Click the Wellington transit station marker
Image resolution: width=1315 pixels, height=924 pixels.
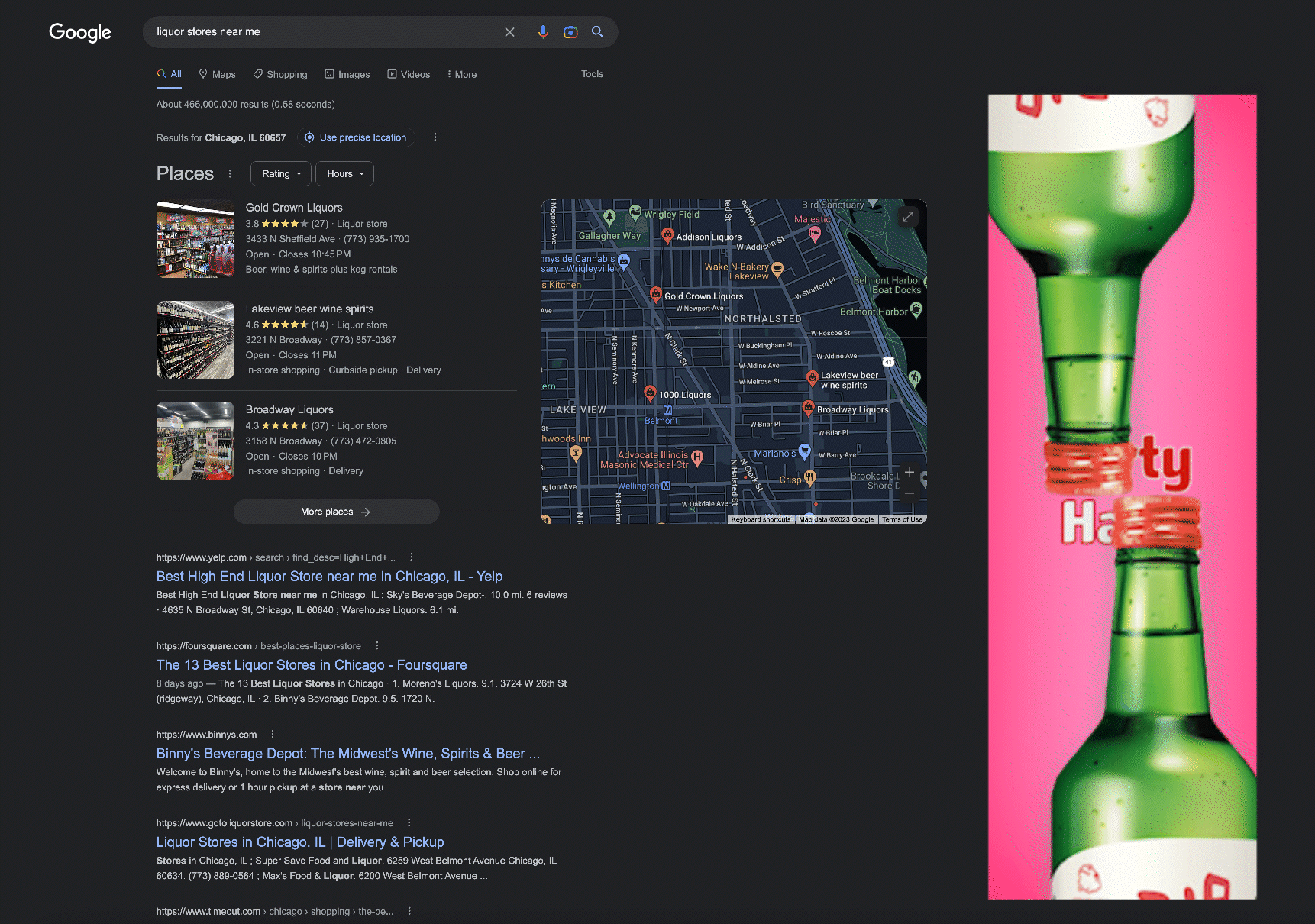tap(666, 486)
